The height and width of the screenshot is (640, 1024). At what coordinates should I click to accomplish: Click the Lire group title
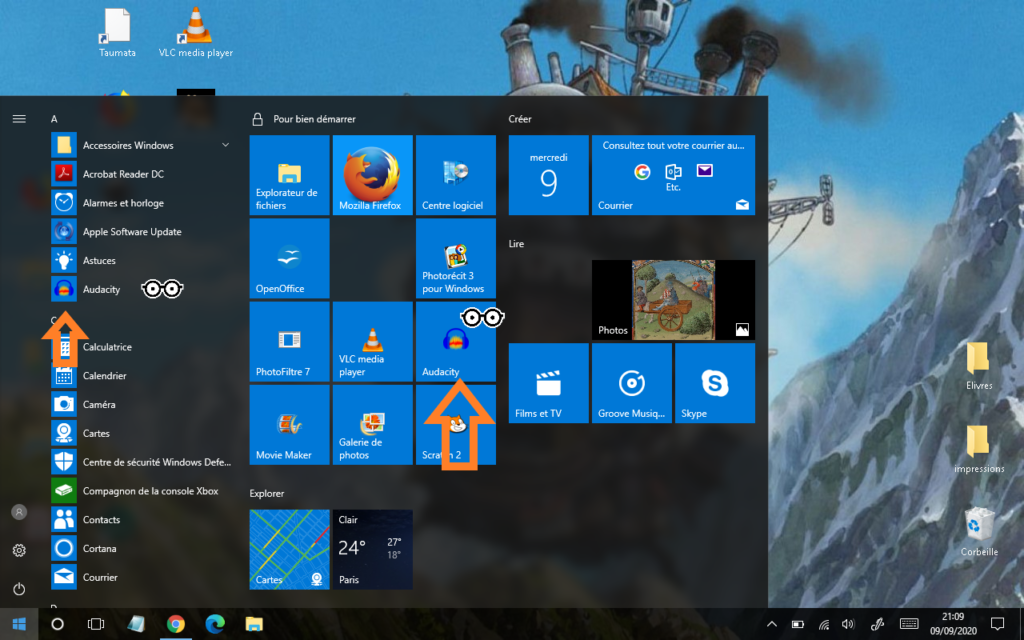coord(516,244)
